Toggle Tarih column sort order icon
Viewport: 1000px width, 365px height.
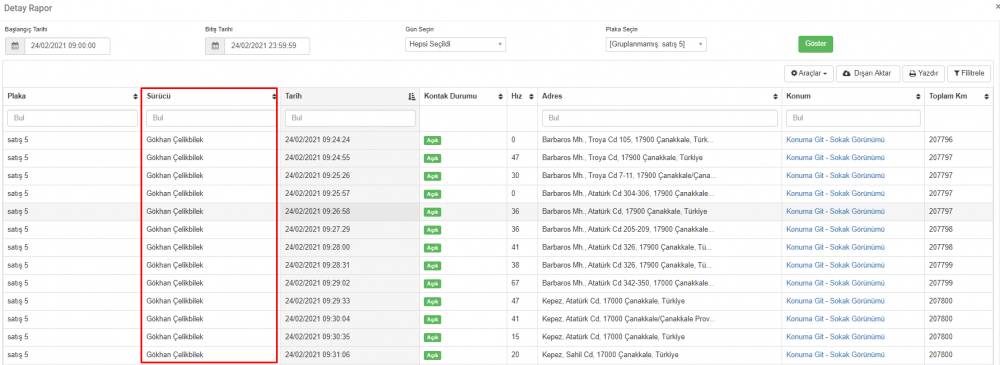[x=411, y=96]
